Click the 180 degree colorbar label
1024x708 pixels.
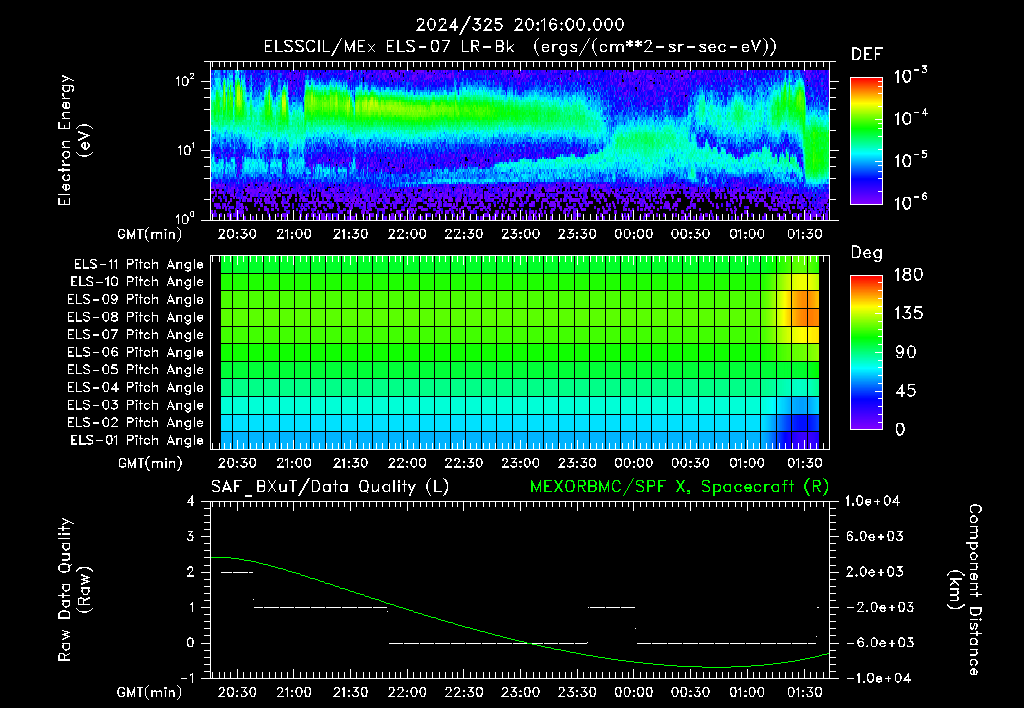tap(908, 274)
